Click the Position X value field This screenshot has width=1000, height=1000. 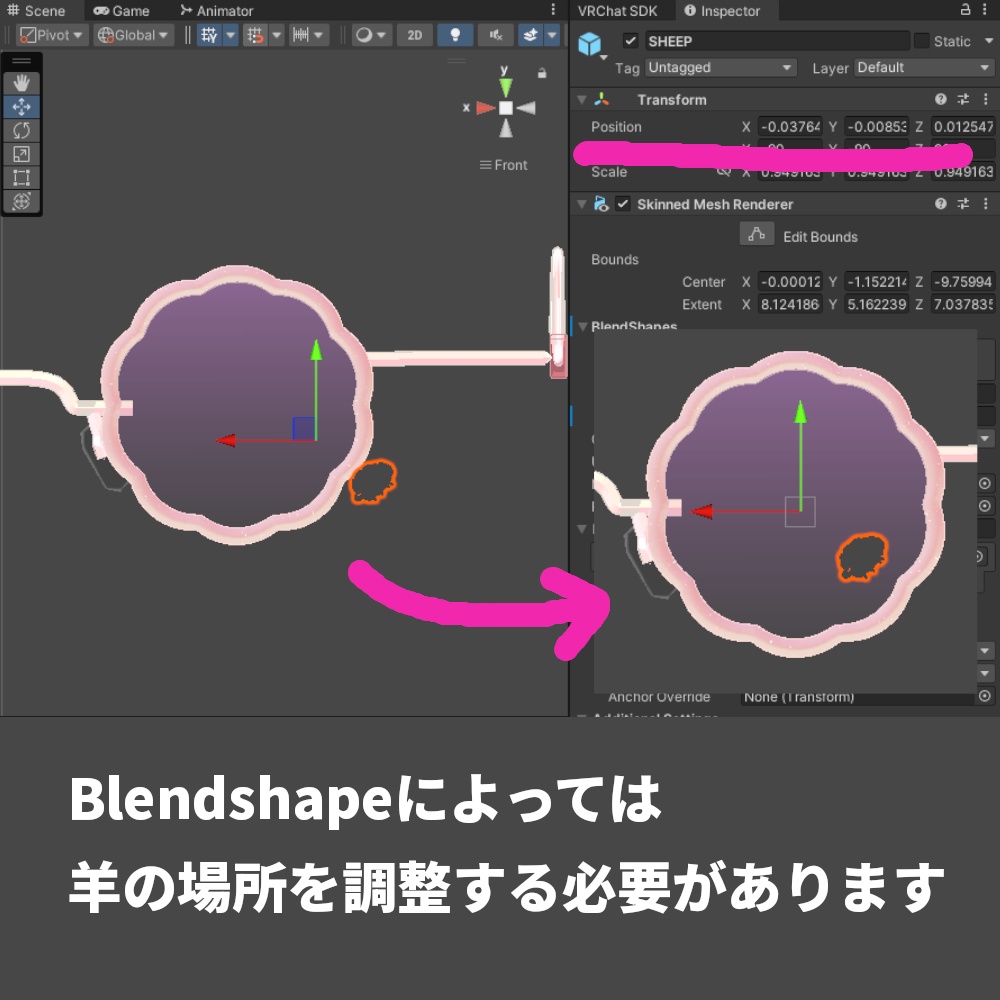click(790, 126)
